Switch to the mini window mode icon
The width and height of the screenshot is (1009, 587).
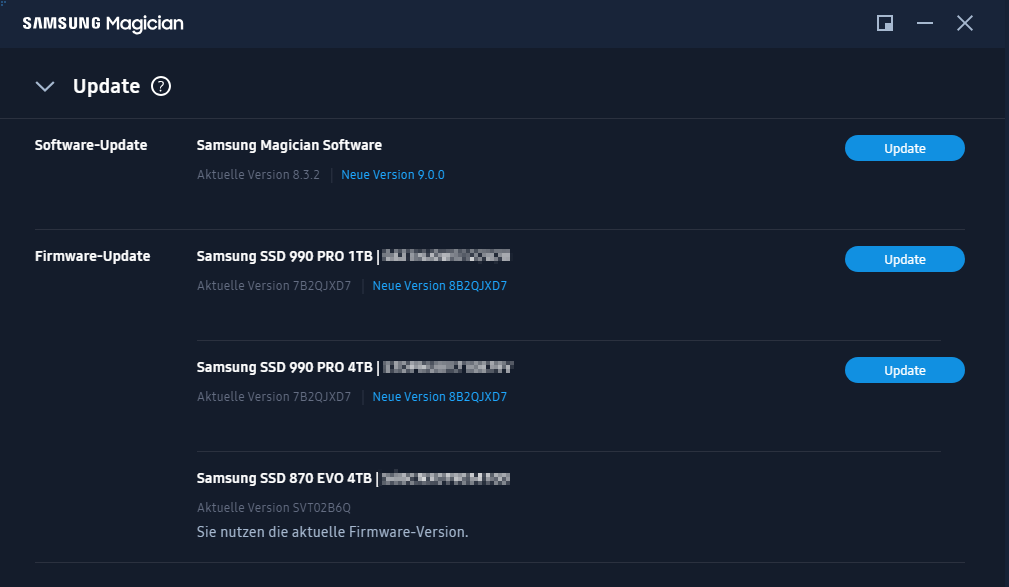885,23
